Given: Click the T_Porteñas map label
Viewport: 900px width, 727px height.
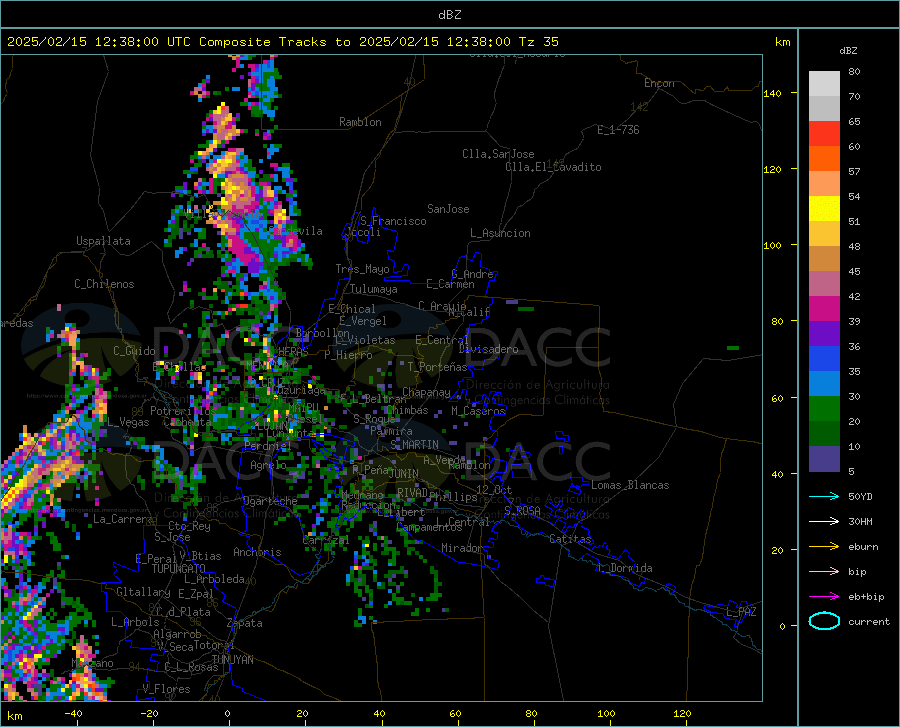Looking at the screenshot, I should [437, 367].
